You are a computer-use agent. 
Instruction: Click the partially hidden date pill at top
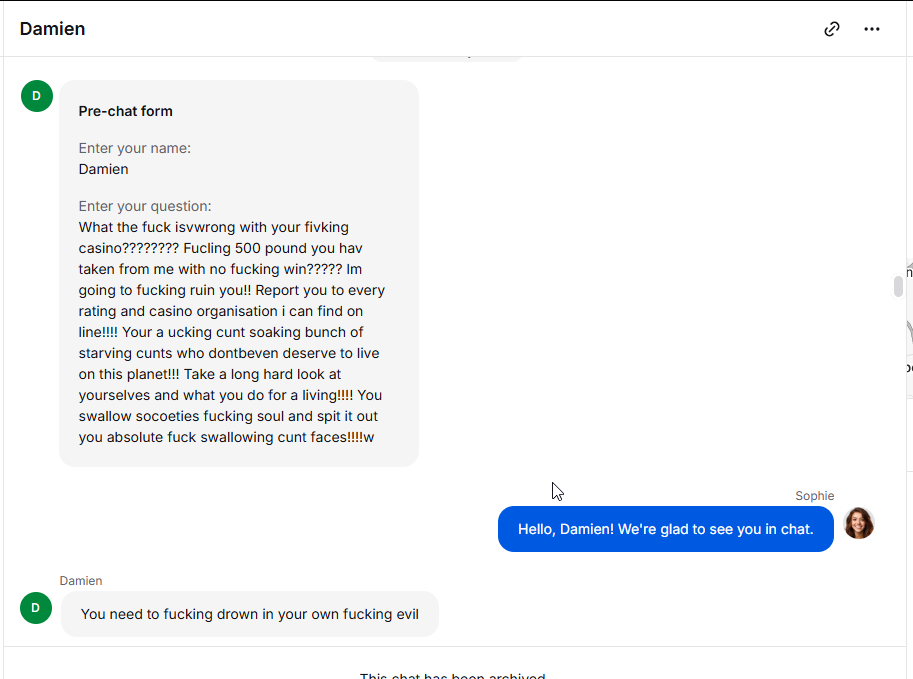point(447,58)
